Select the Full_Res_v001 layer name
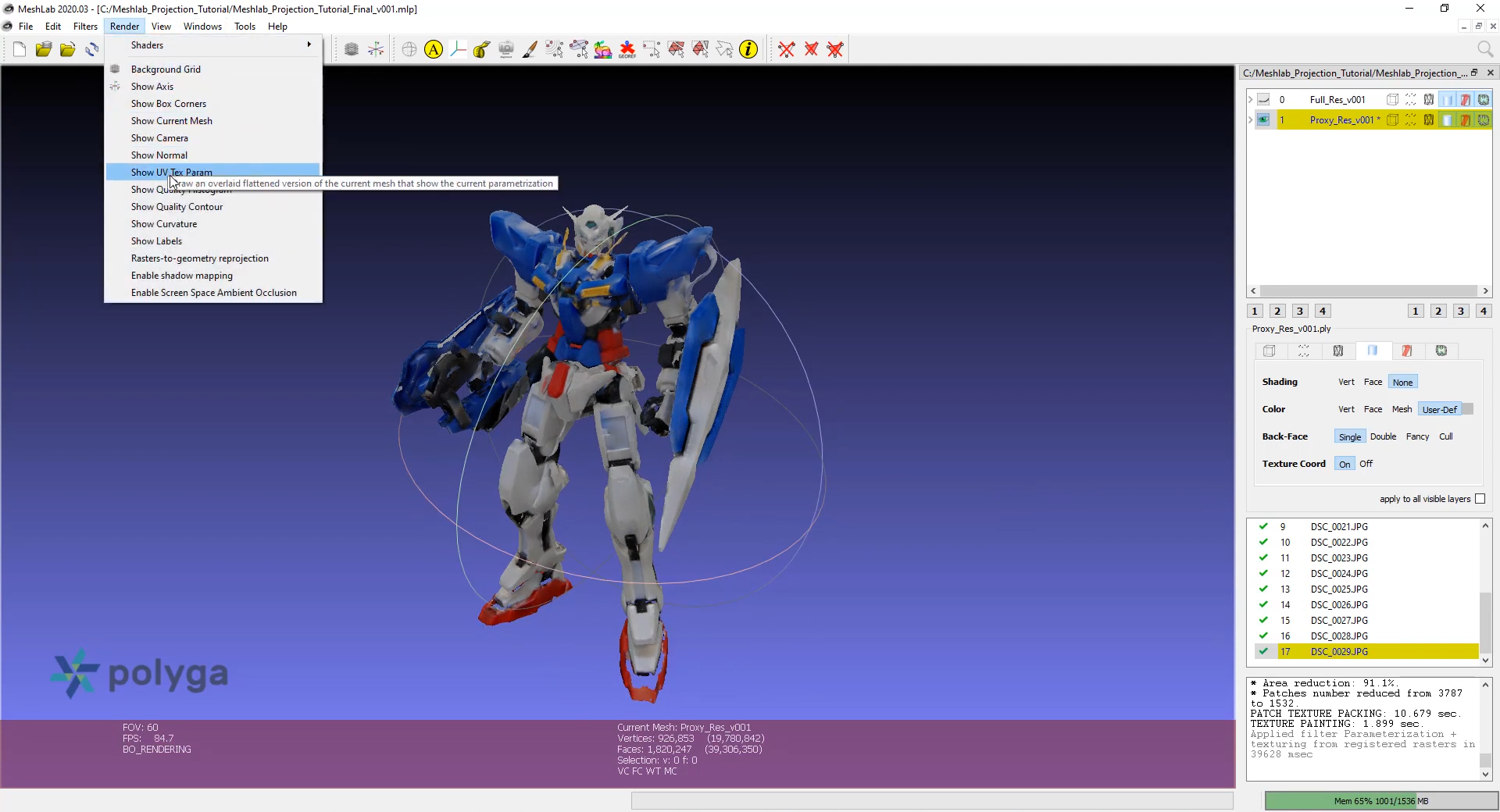The height and width of the screenshot is (812, 1500). 1337,99
